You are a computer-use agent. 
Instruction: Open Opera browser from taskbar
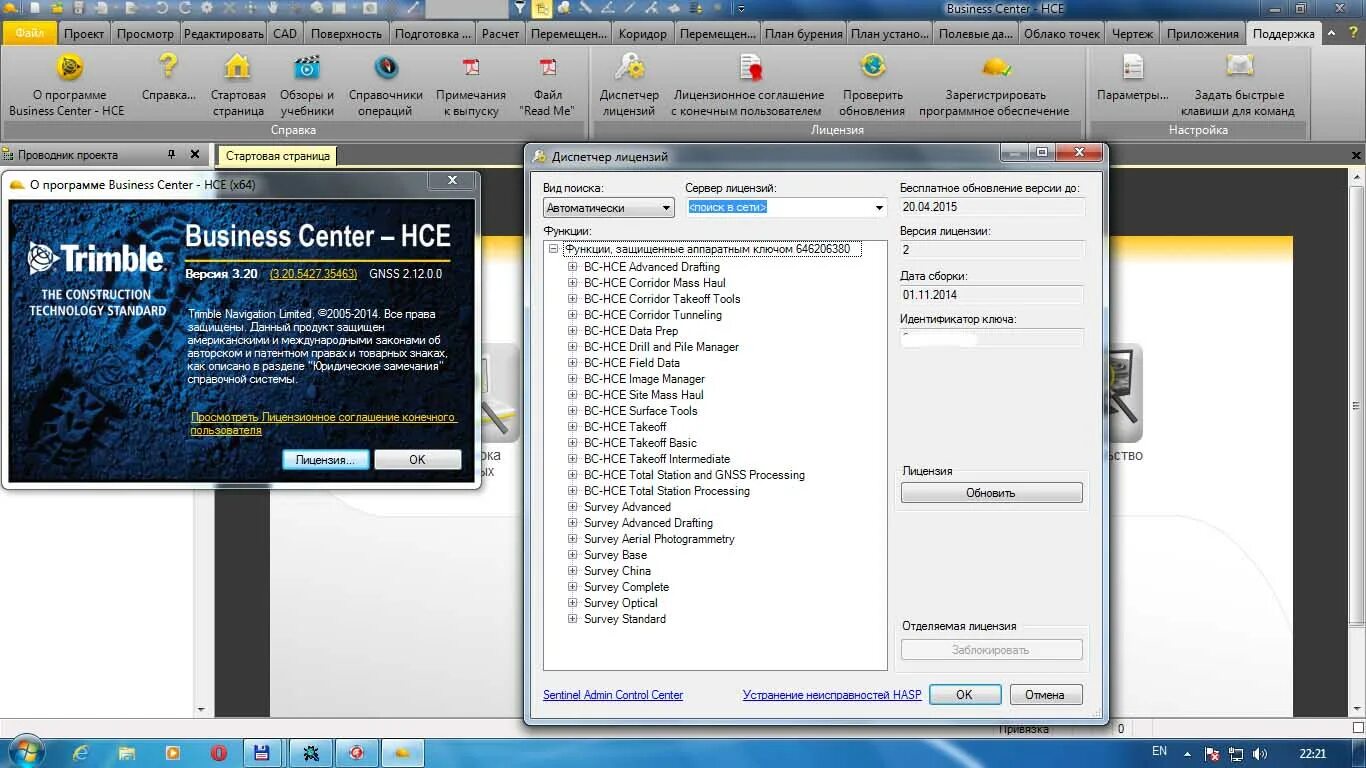click(x=218, y=753)
